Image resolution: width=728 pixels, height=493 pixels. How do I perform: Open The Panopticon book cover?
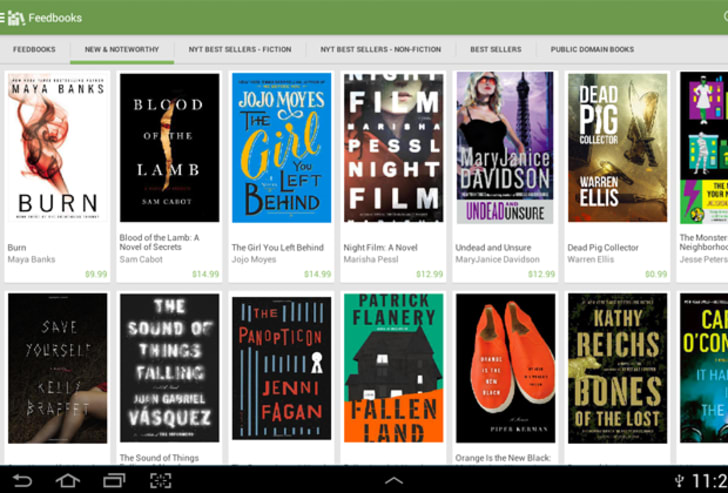click(x=282, y=368)
